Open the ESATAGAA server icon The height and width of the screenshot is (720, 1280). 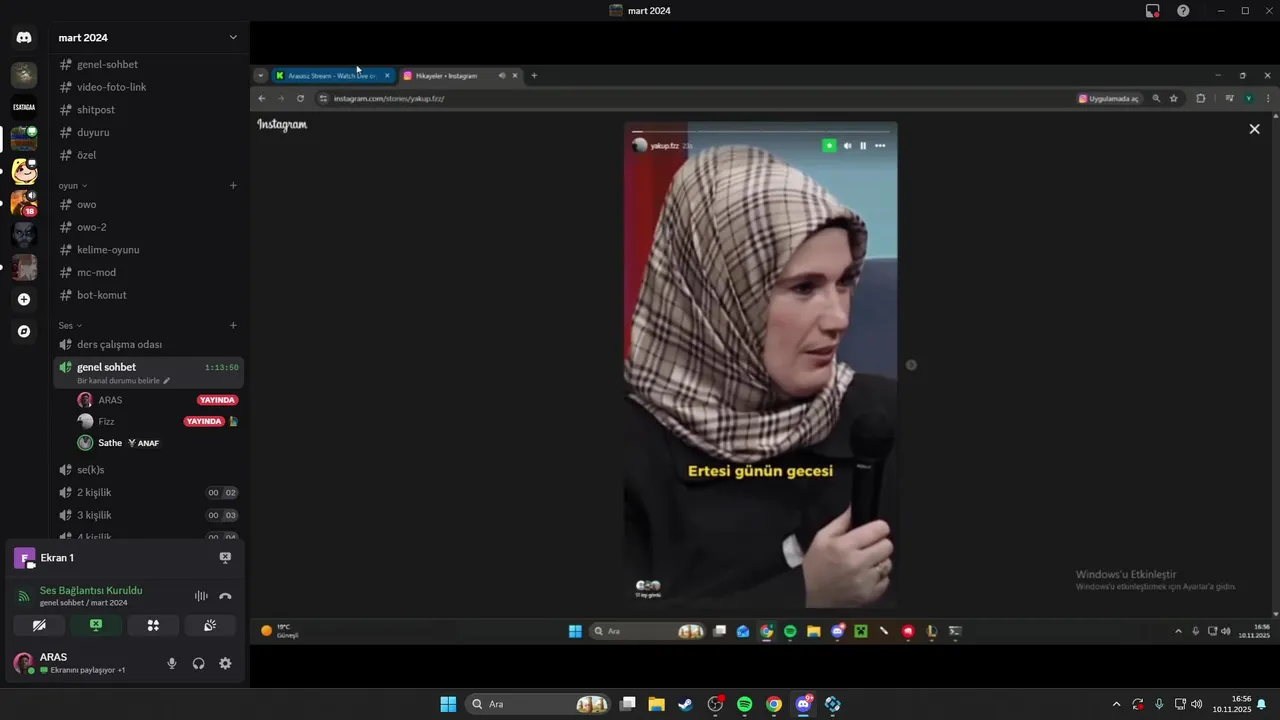24,107
